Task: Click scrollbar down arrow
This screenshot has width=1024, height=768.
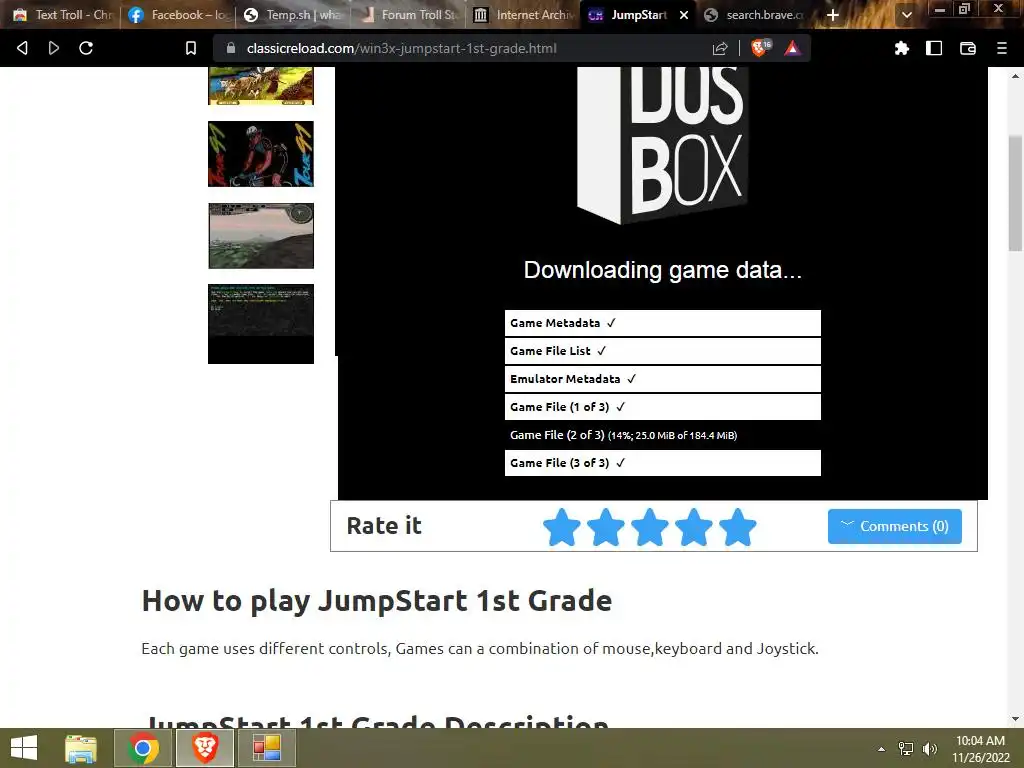Action: click(x=1015, y=719)
